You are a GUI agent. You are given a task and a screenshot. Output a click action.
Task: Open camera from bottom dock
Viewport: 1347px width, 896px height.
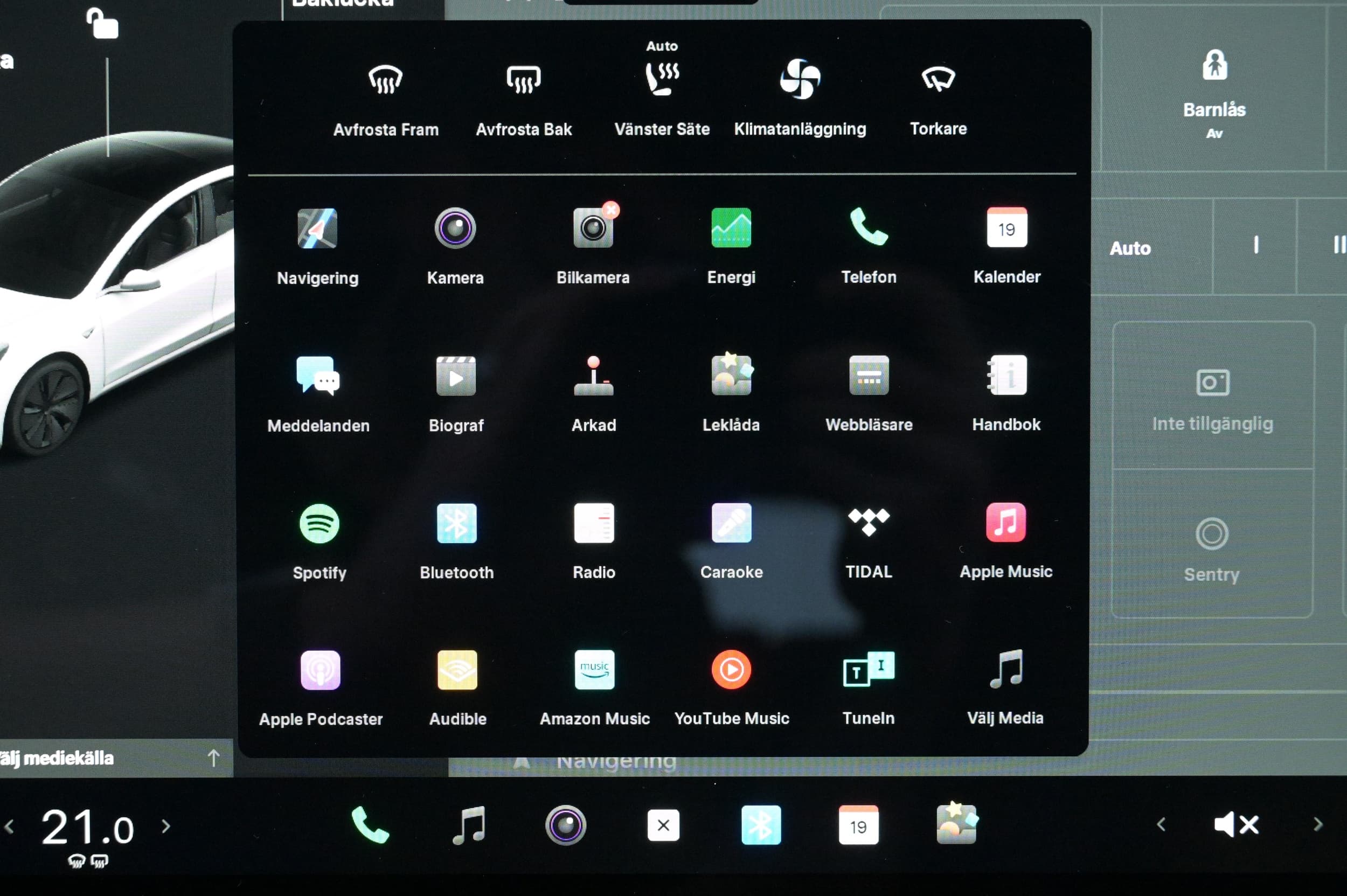566,824
